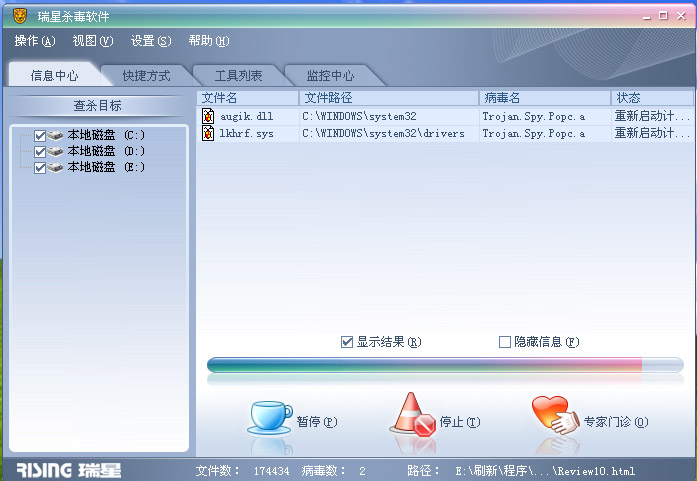The image size is (697, 481).
Task: Open the 设置(S) menu
Action: coord(151,41)
